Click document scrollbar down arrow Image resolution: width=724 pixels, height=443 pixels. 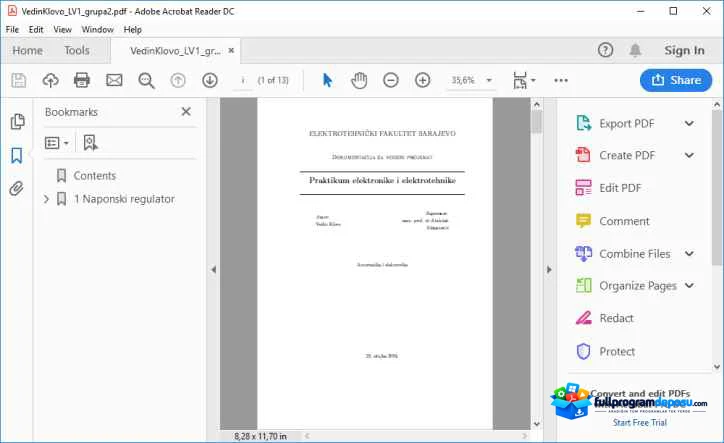[x=537, y=424]
